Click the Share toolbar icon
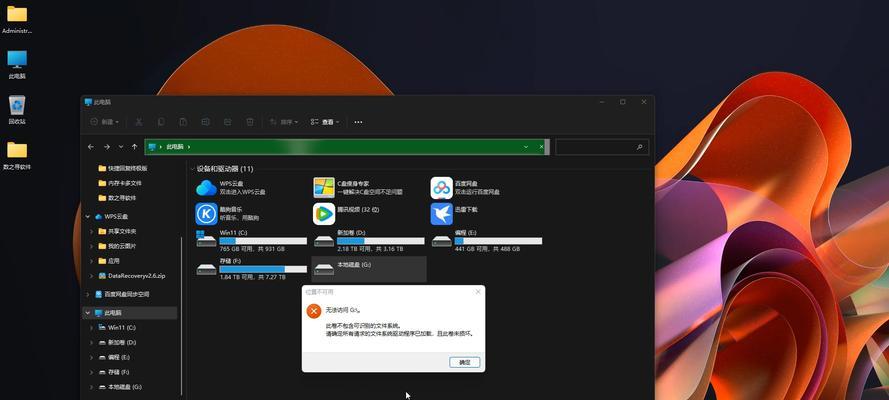This screenshot has width=889, height=400. point(227,122)
